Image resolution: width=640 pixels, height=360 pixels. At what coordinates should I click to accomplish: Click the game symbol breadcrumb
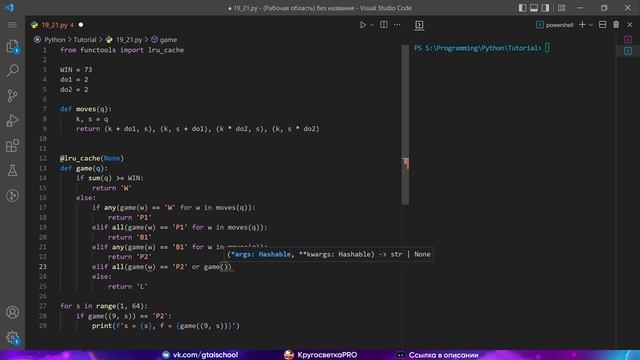click(168, 40)
